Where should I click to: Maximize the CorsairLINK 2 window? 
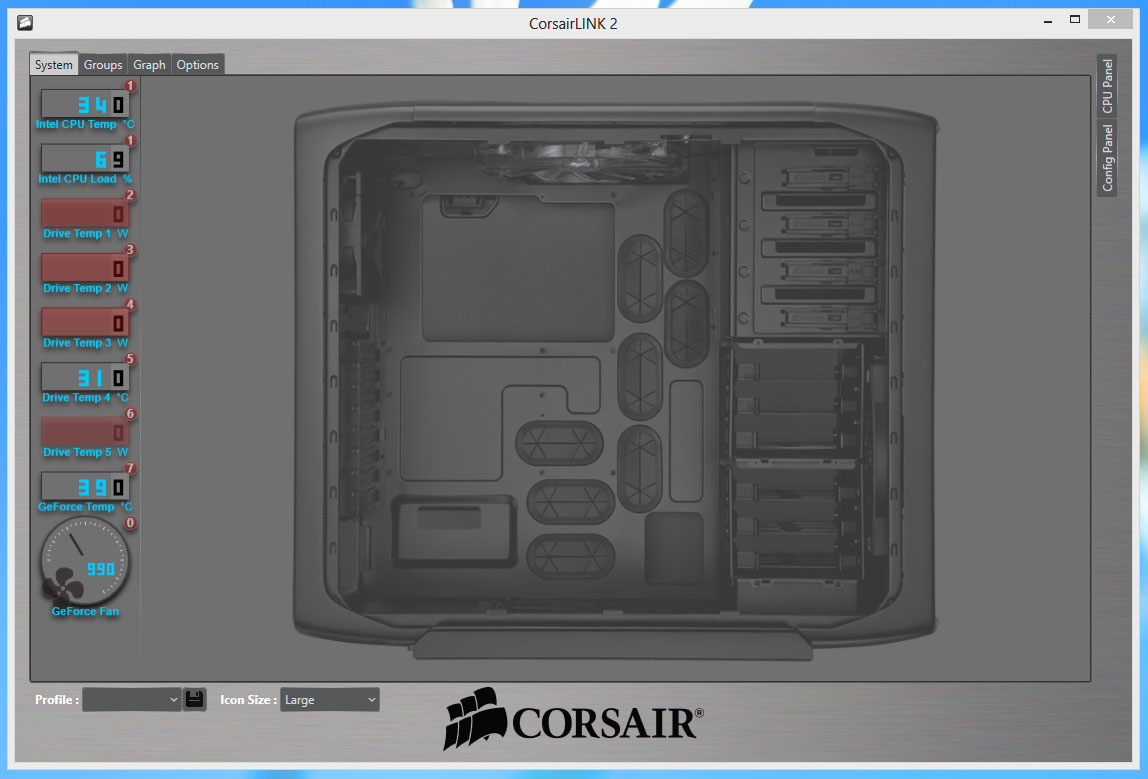tap(1075, 20)
